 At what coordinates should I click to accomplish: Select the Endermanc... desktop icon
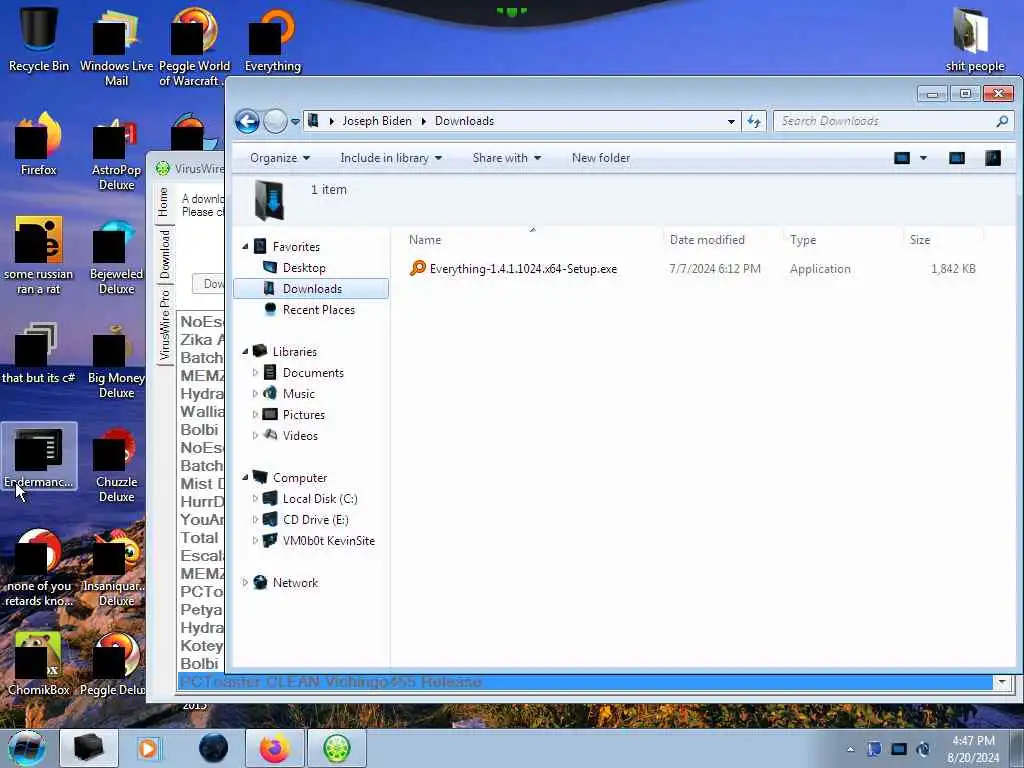[39, 456]
